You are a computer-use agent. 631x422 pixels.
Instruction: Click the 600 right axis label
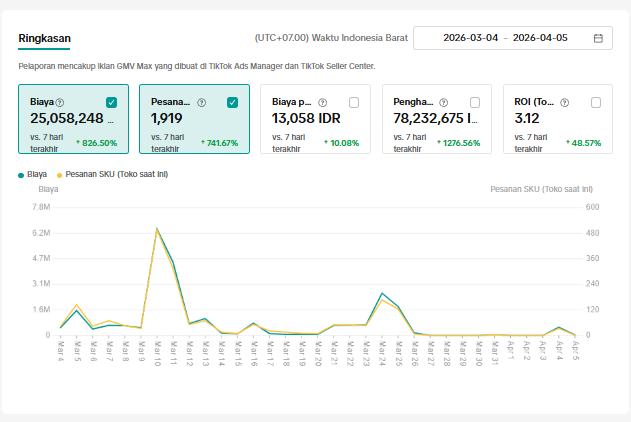coord(592,207)
